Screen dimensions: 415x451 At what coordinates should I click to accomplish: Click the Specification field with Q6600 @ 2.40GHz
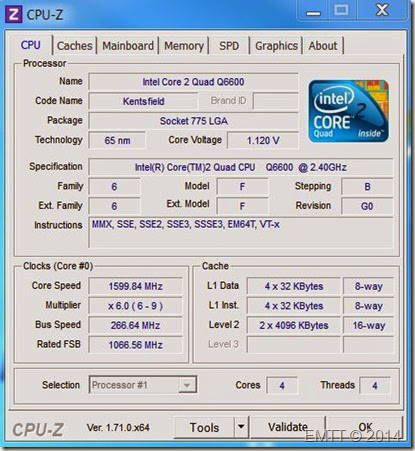tap(241, 167)
